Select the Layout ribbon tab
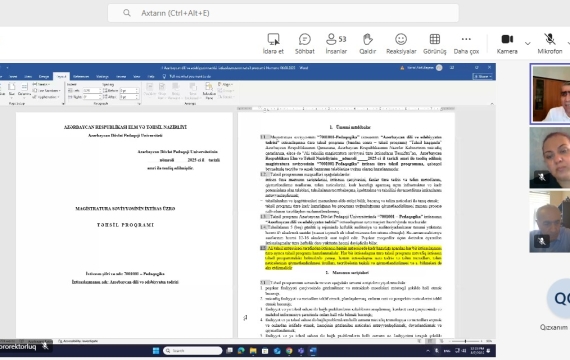This screenshot has height=360, width=570. point(61,76)
